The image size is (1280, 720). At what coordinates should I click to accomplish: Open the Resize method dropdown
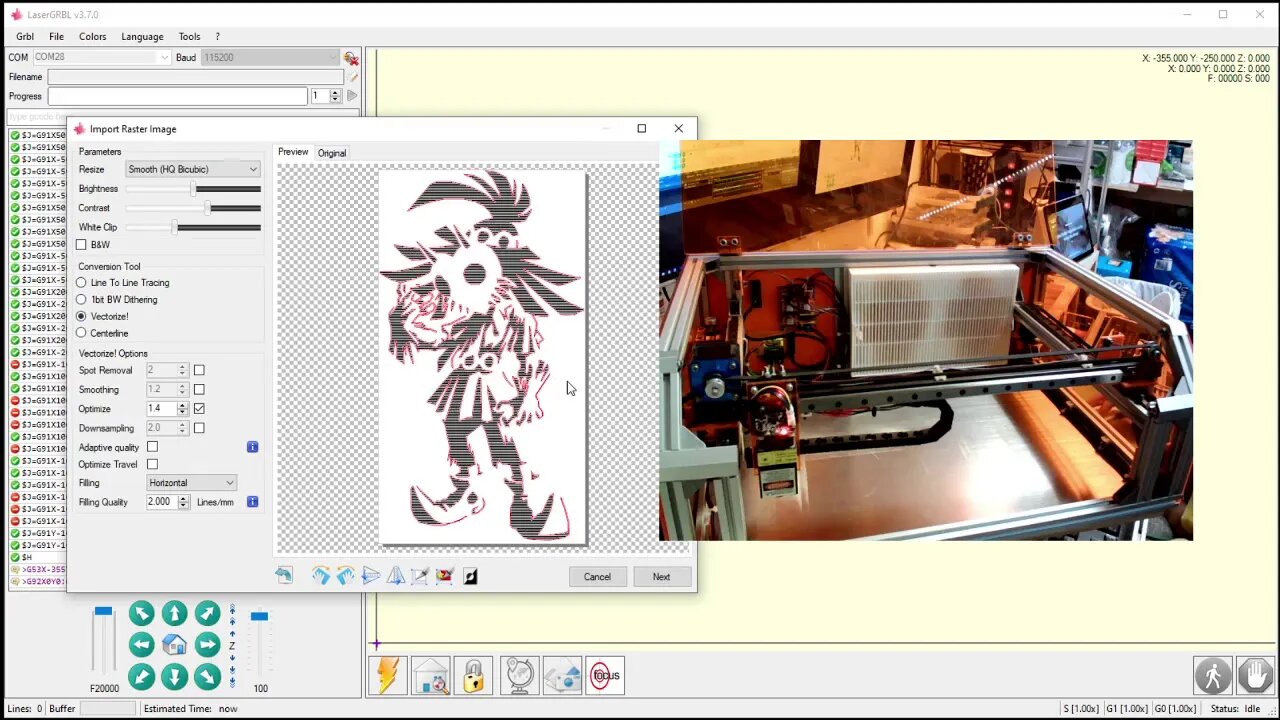192,170
